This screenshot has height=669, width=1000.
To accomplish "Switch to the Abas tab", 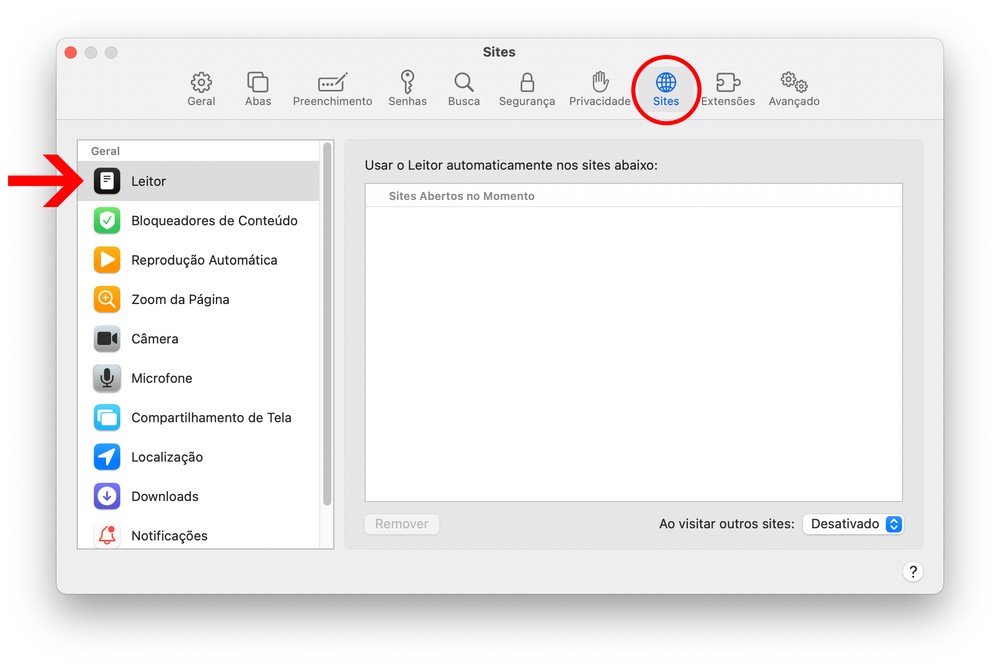I will (x=258, y=88).
